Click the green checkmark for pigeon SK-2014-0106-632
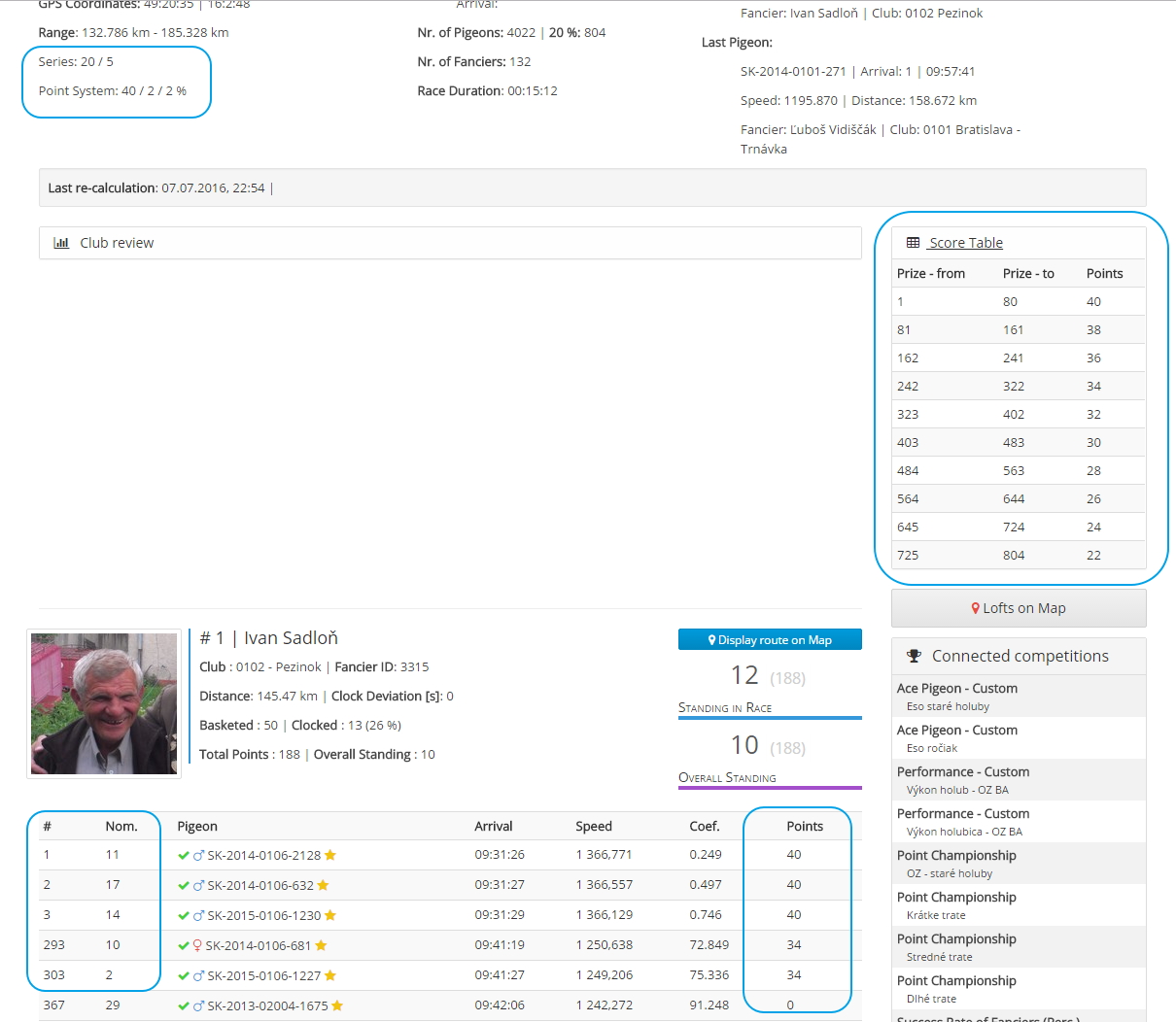The width and height of the screenshot is (1176, 1022). 184,885
